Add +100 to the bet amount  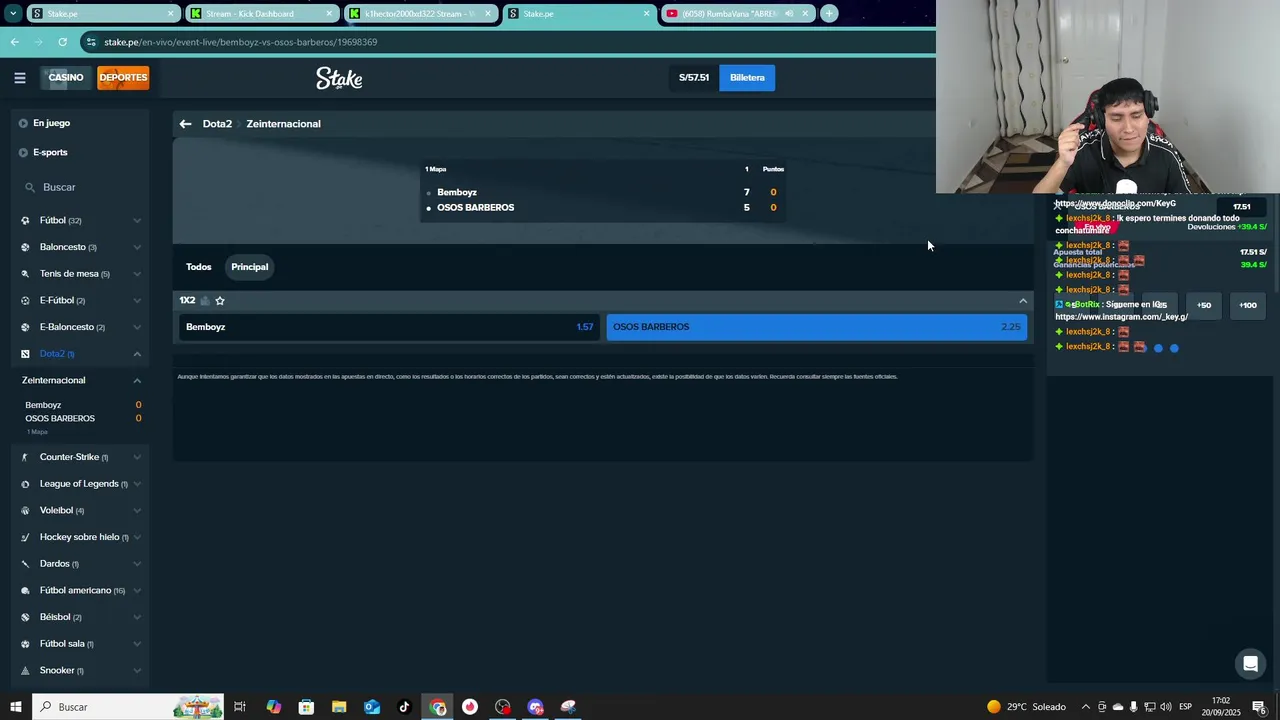click(1248, 305)
